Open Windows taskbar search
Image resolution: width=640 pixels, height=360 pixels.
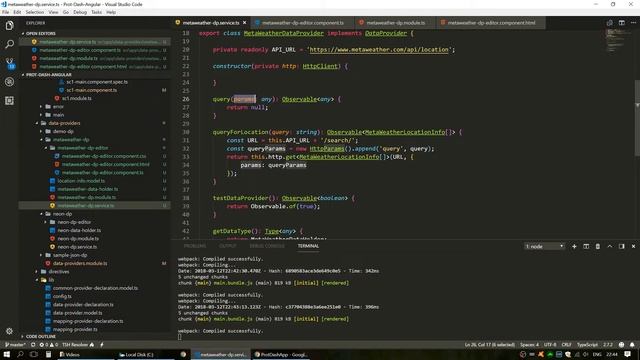20,354
